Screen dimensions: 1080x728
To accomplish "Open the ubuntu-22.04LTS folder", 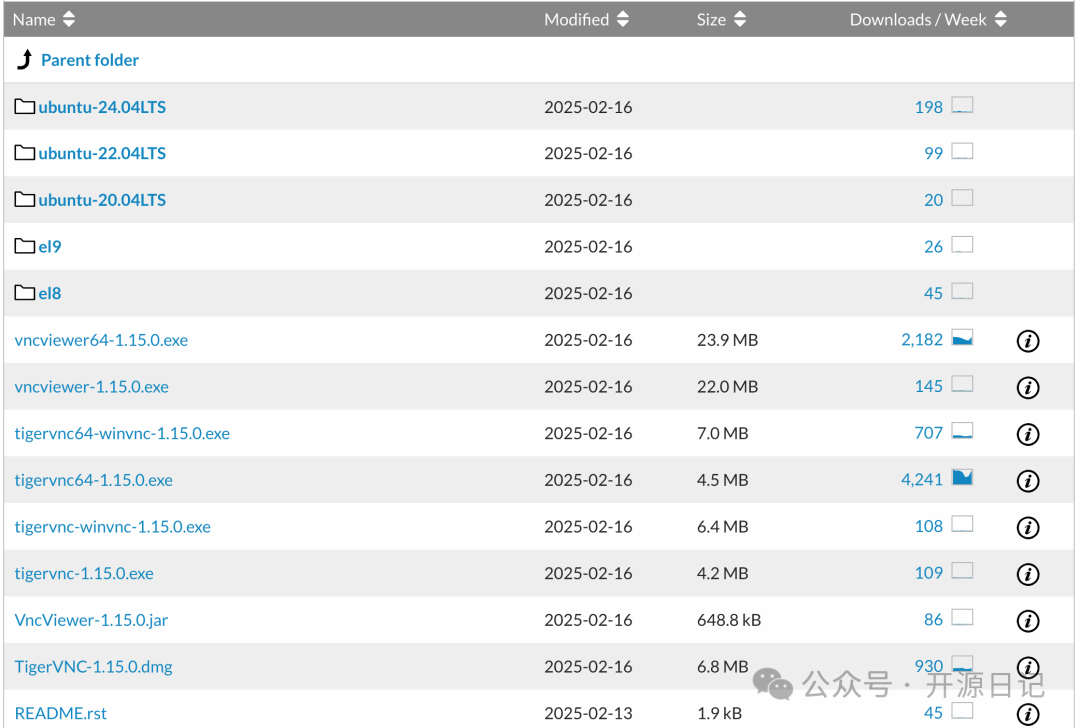I will (x=102, y=153).
